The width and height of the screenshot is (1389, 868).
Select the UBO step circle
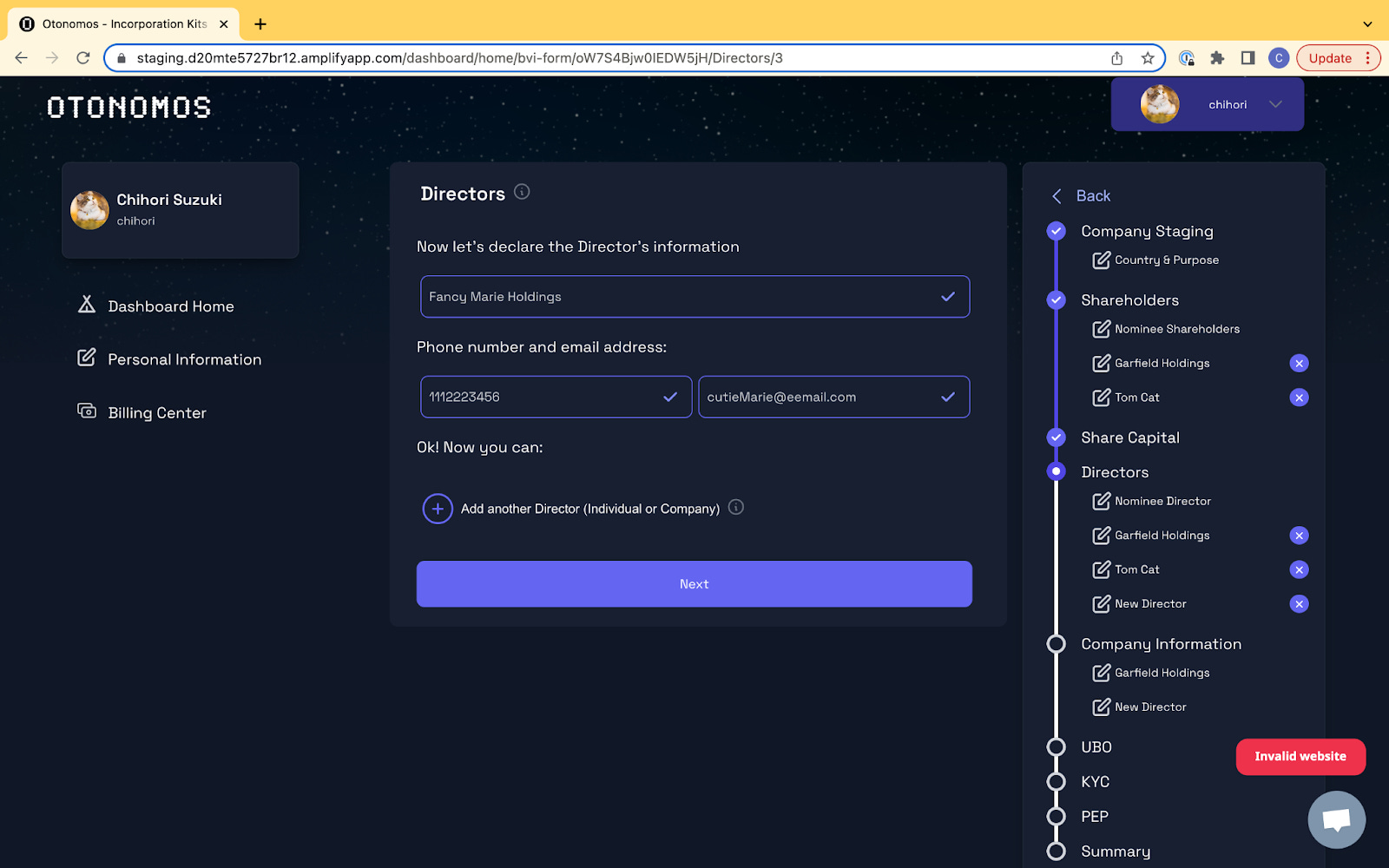point(1056,747)
